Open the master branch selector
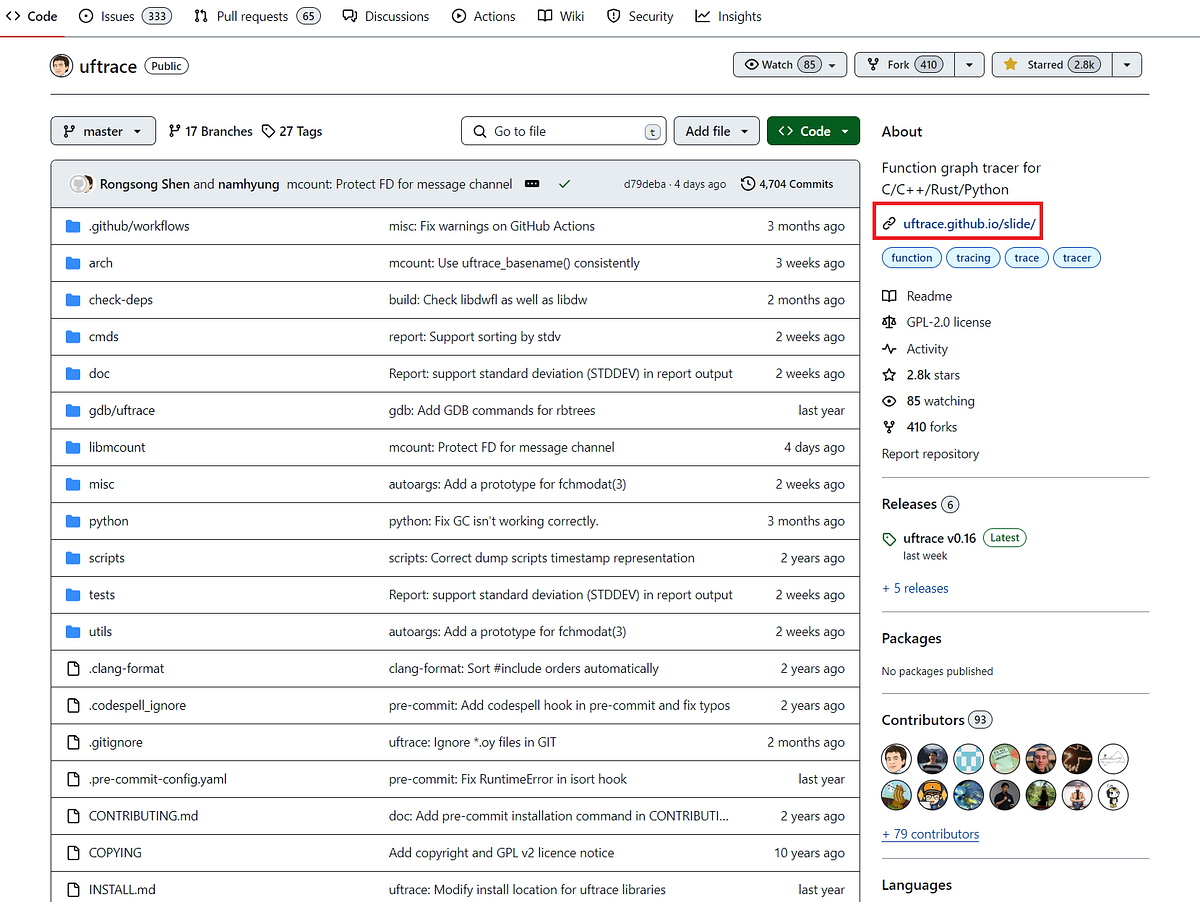1200x902 pixels. click(x=103, y=130)
